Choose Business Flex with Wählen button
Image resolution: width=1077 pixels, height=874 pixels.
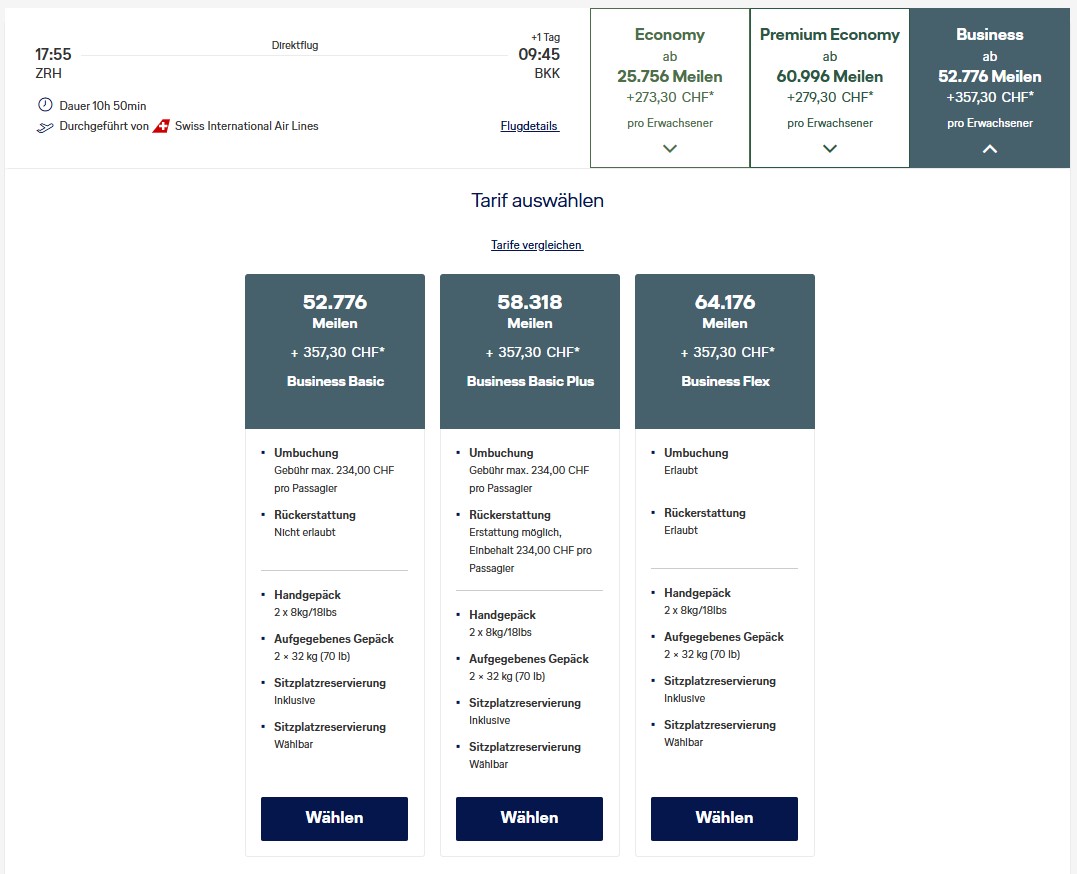click(725, 818)
